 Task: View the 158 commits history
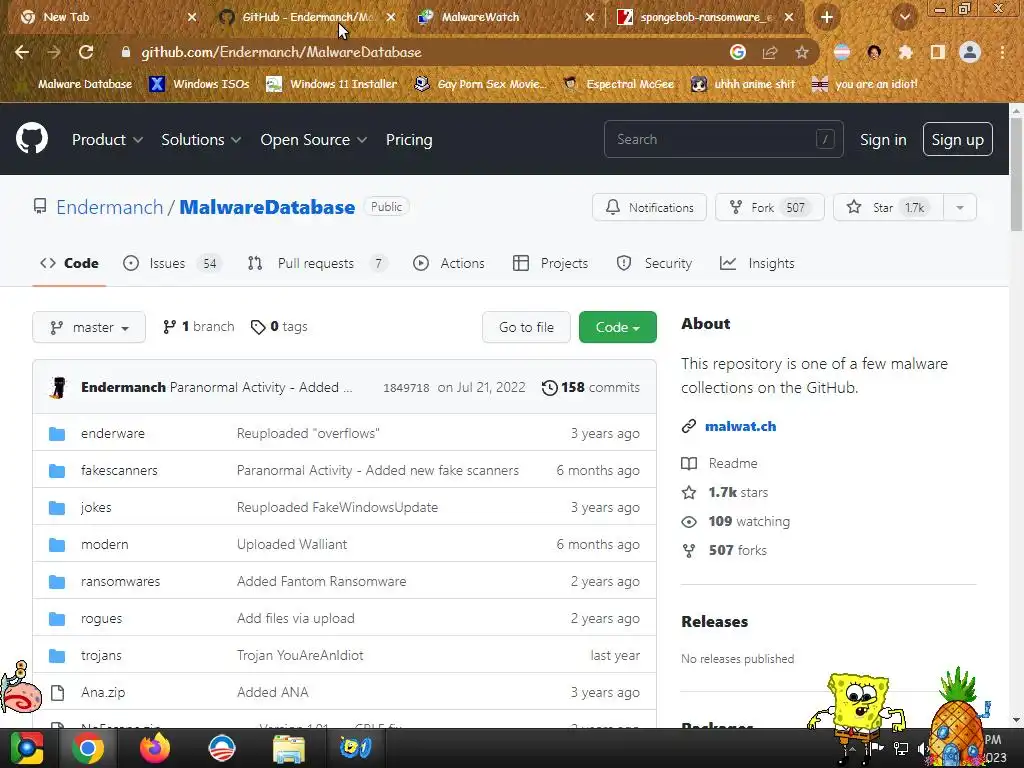[590, 387]
